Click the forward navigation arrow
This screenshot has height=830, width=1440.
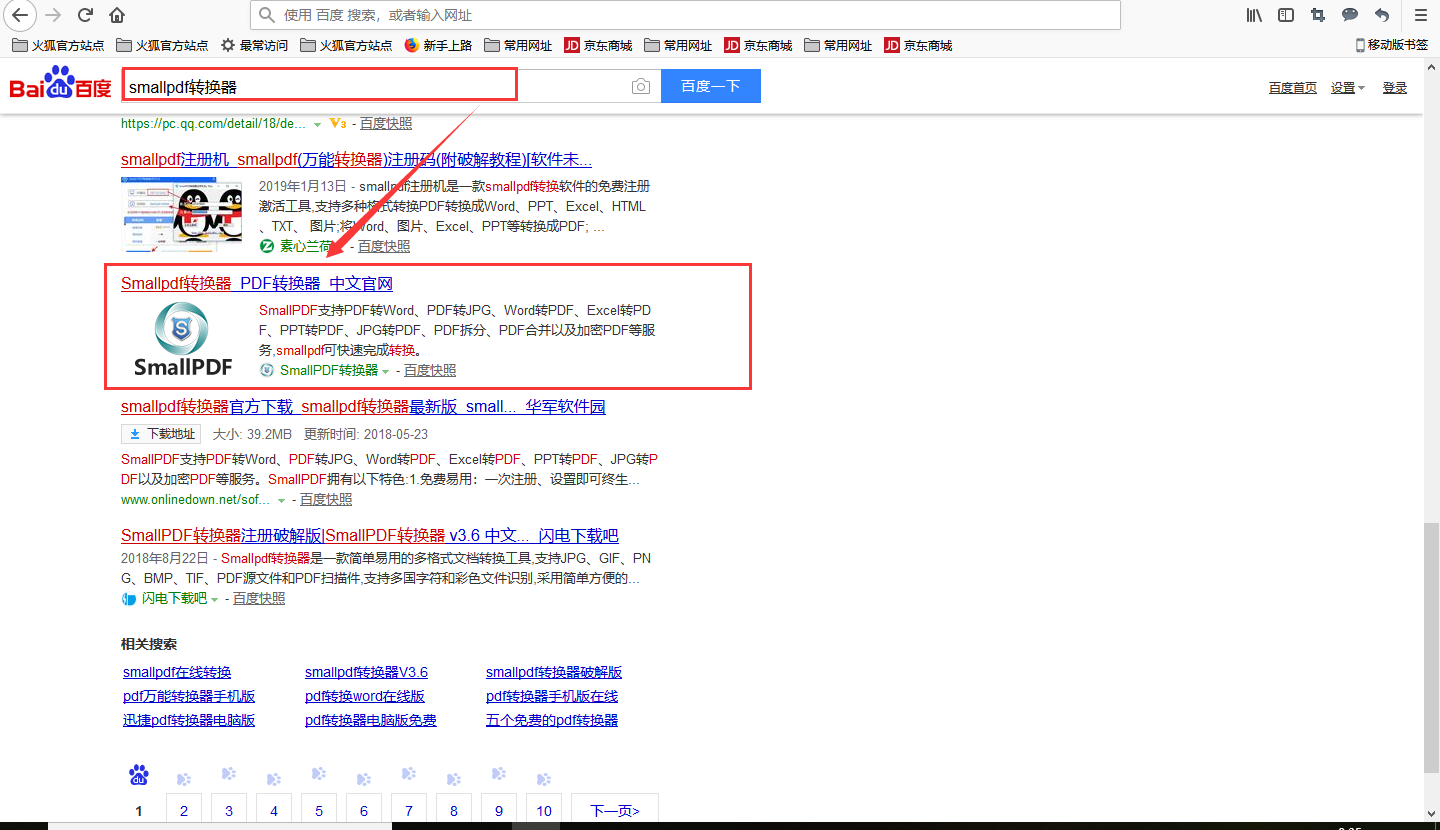[54, 15]
